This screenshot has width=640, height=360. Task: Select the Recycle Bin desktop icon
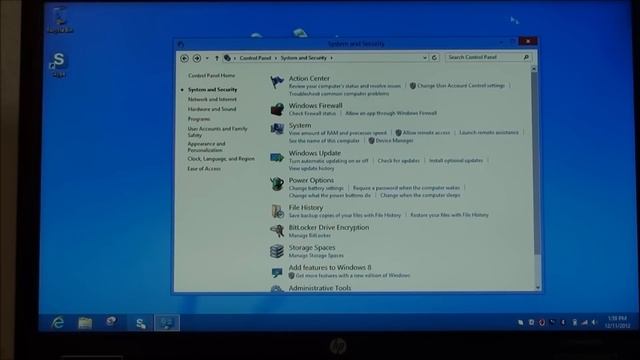[60, 20]
